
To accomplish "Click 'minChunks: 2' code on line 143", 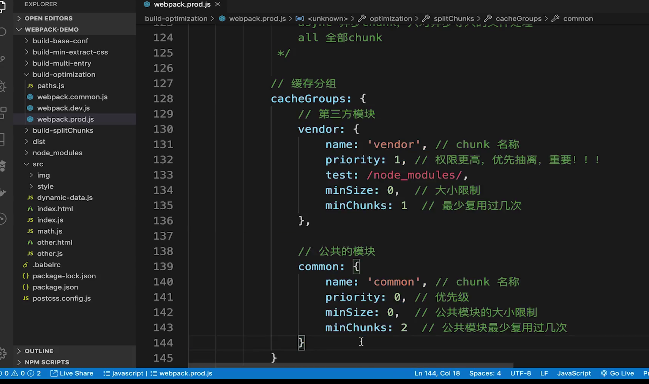I will [366, 328].
